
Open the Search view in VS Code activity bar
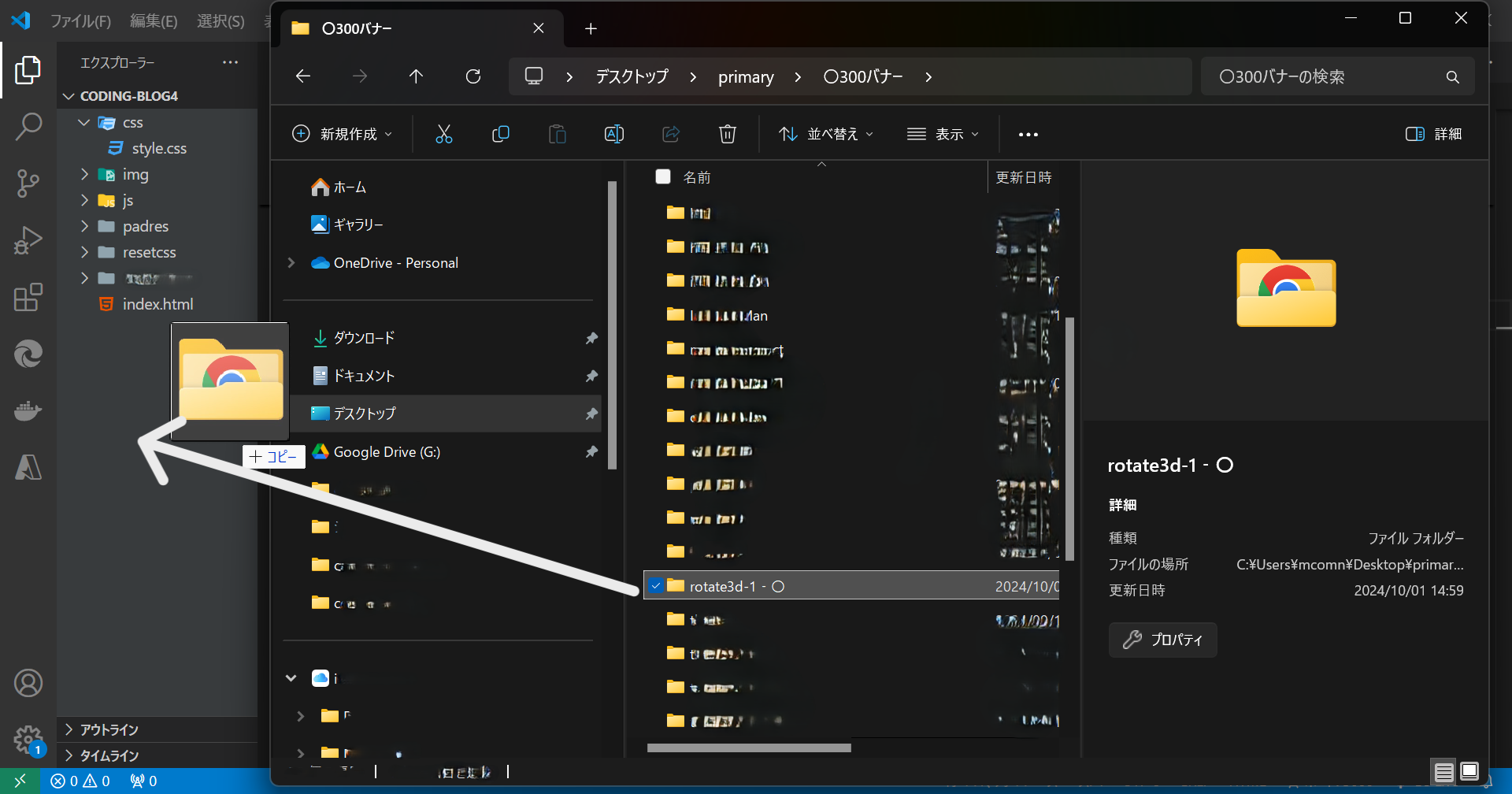28,126
